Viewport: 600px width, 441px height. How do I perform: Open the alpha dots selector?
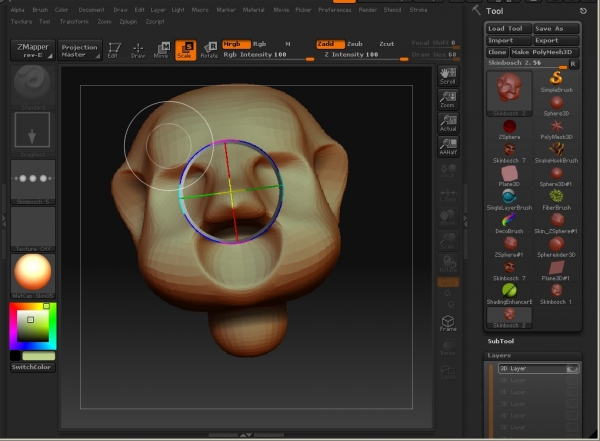point(33,182)
